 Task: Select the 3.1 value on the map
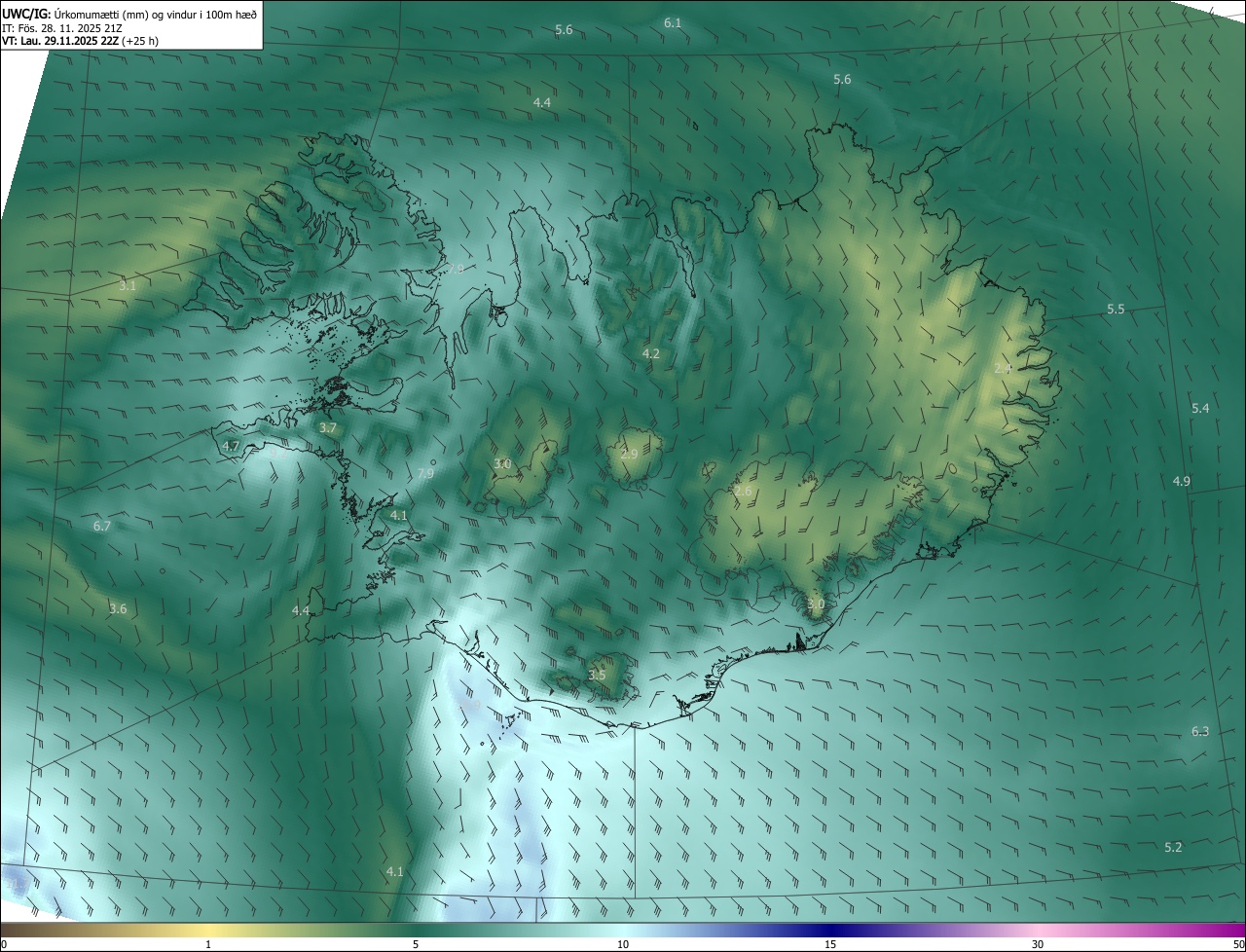(x=128, y=286)
